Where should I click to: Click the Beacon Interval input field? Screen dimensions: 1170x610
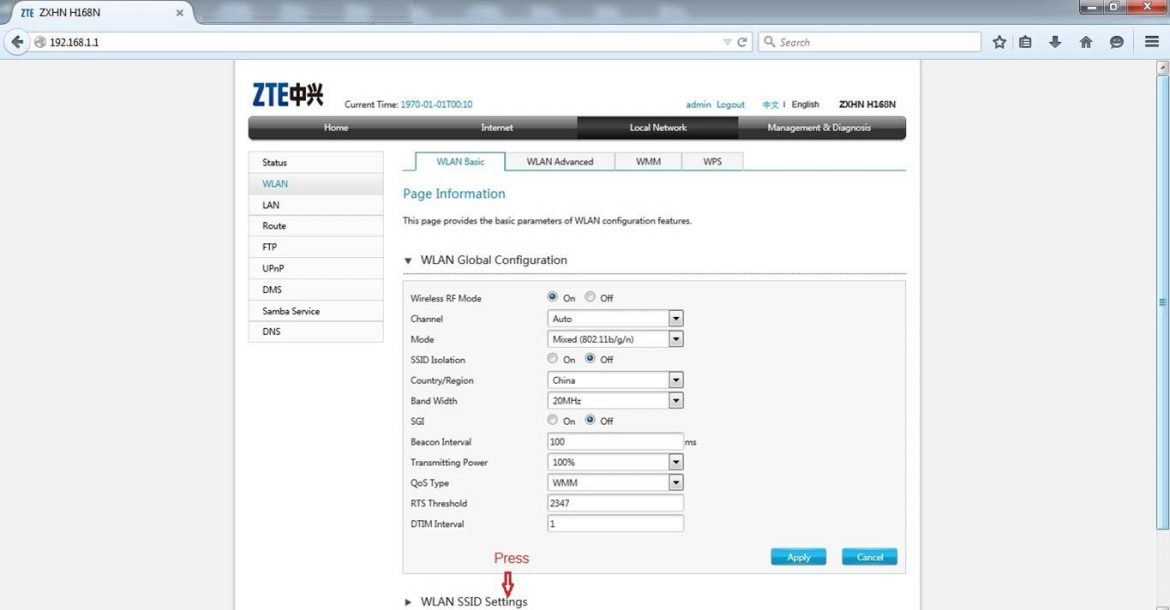point(615,441)
